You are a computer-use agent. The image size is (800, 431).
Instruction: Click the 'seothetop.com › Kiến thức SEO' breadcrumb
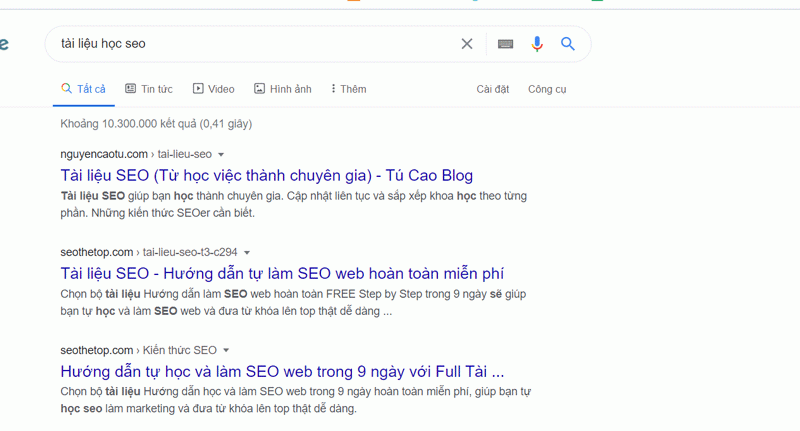[x=138, y=350]
